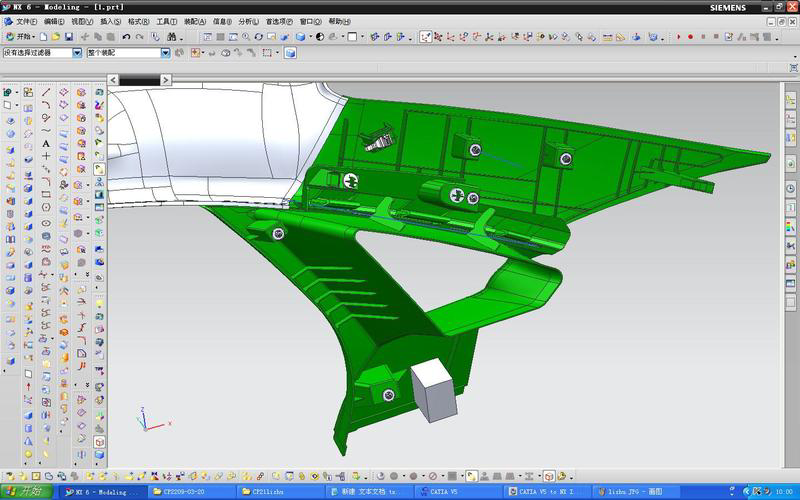Open file using the folder icon
This screenshot has width=800, height=500.
(x=56, y=37)
